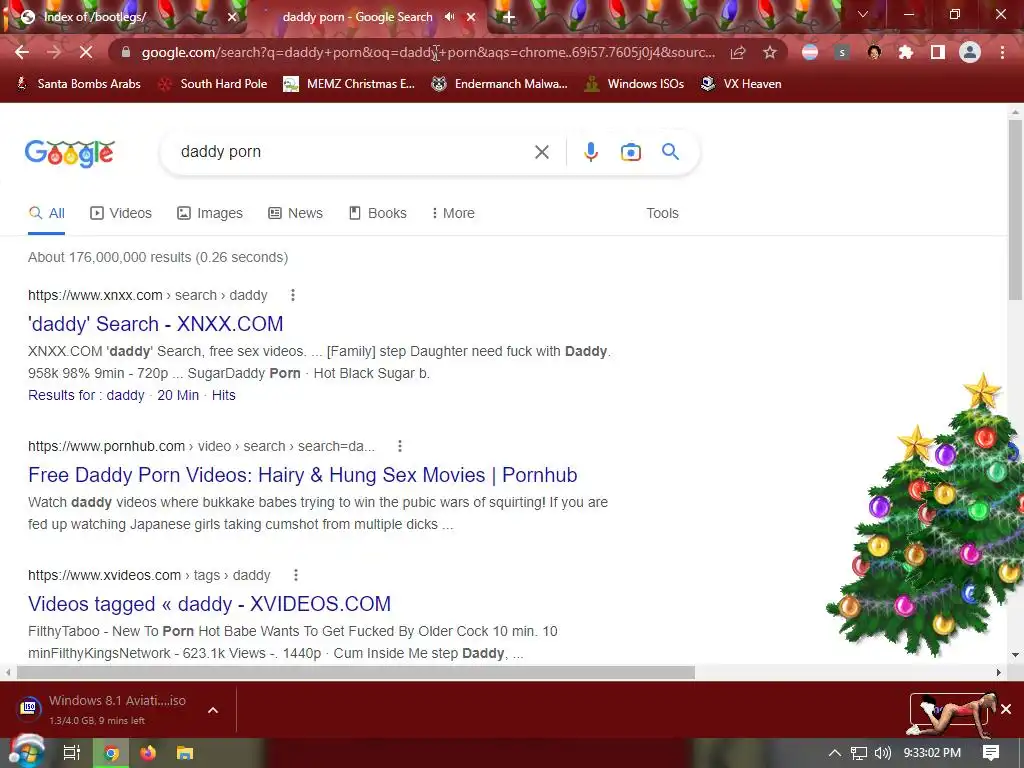Screen dimensions: 1024x768
Task: Open Task View on the taskbar
Action: point(71,753)
